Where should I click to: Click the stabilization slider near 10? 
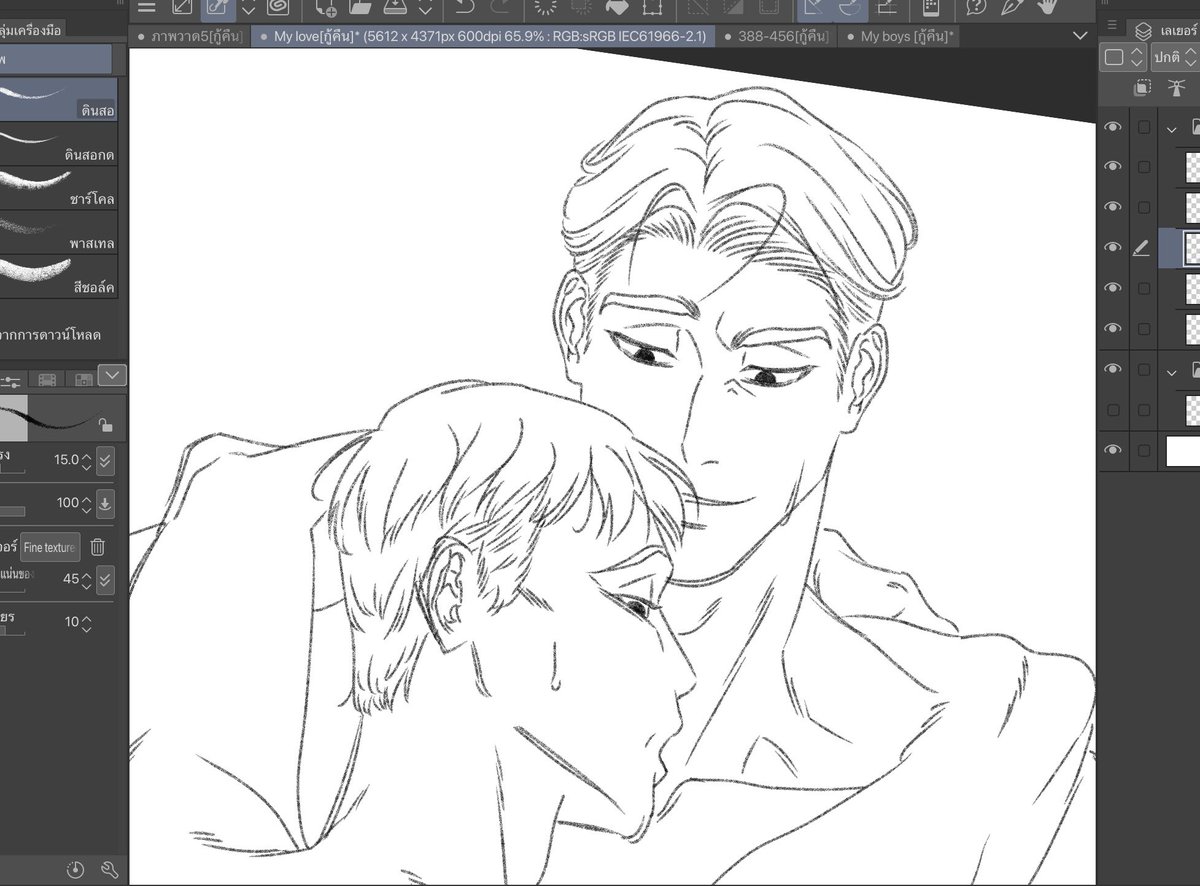point(12,631)
